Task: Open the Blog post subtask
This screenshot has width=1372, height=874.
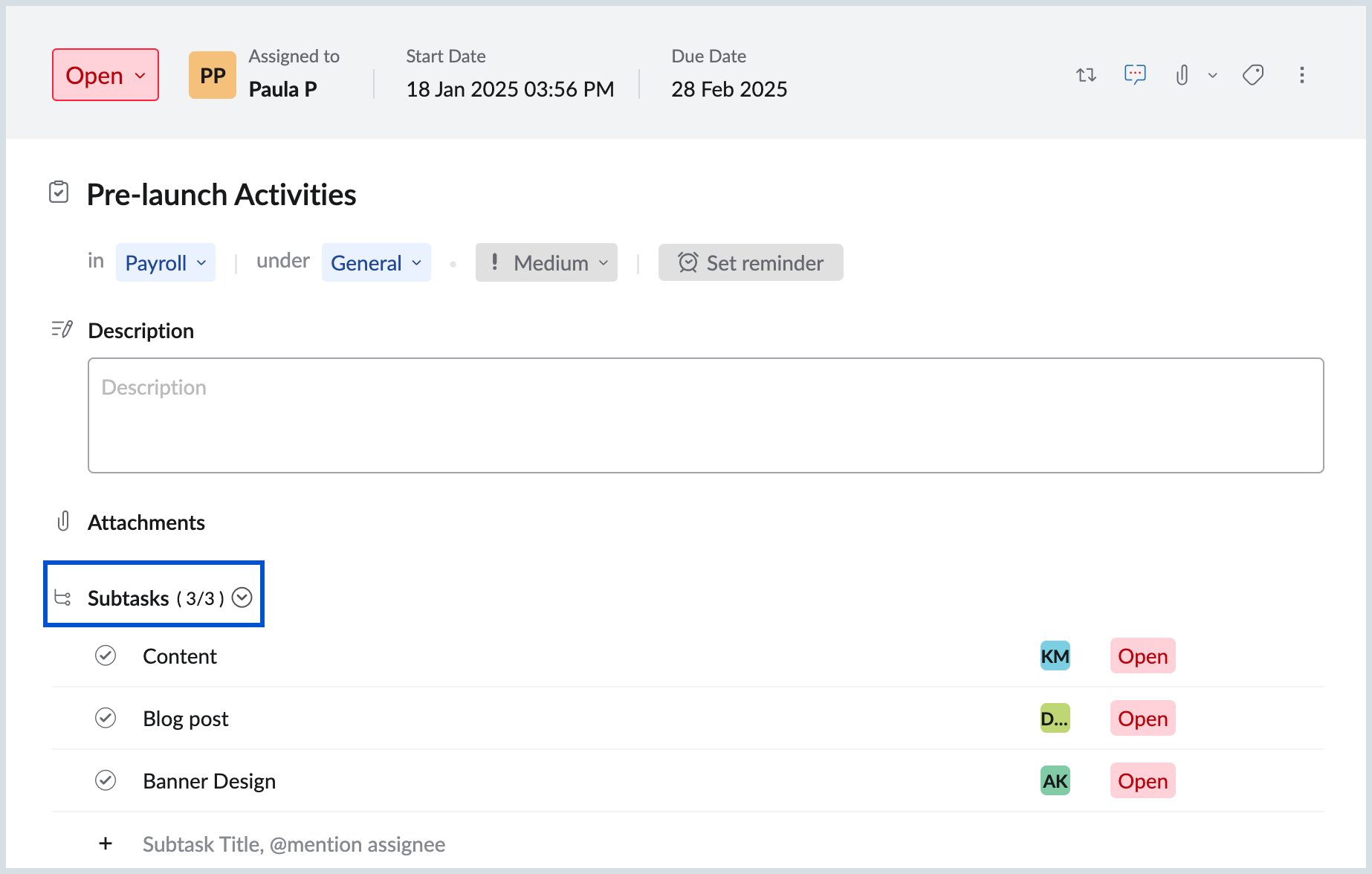Action: pos(186,719)
